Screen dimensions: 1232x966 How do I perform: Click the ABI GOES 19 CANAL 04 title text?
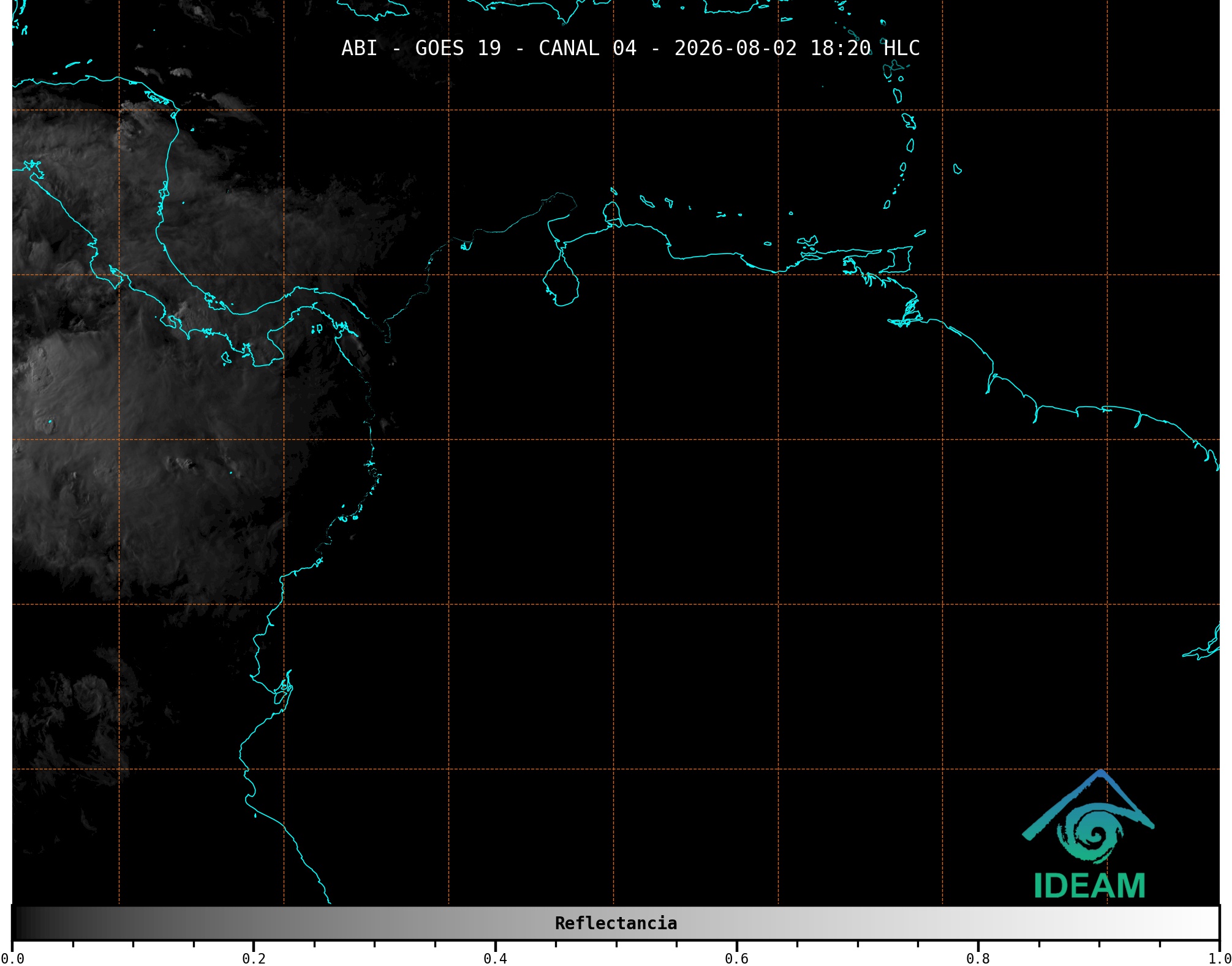point(630,48)
